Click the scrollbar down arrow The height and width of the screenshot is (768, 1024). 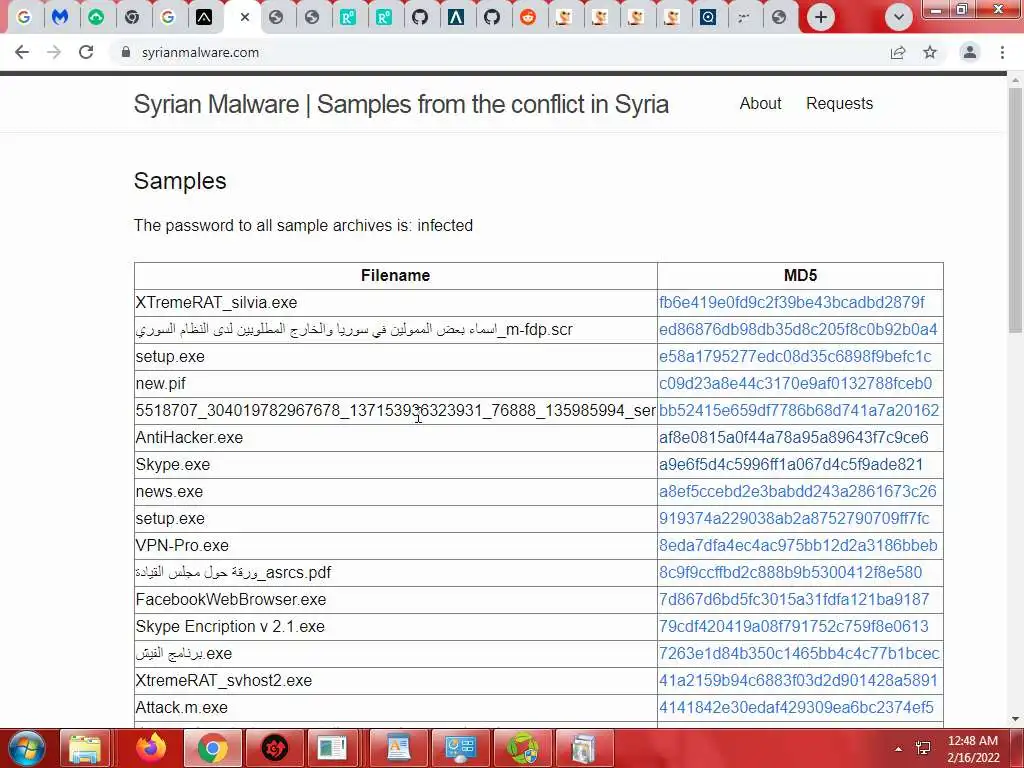click(x=1015, y=719)
